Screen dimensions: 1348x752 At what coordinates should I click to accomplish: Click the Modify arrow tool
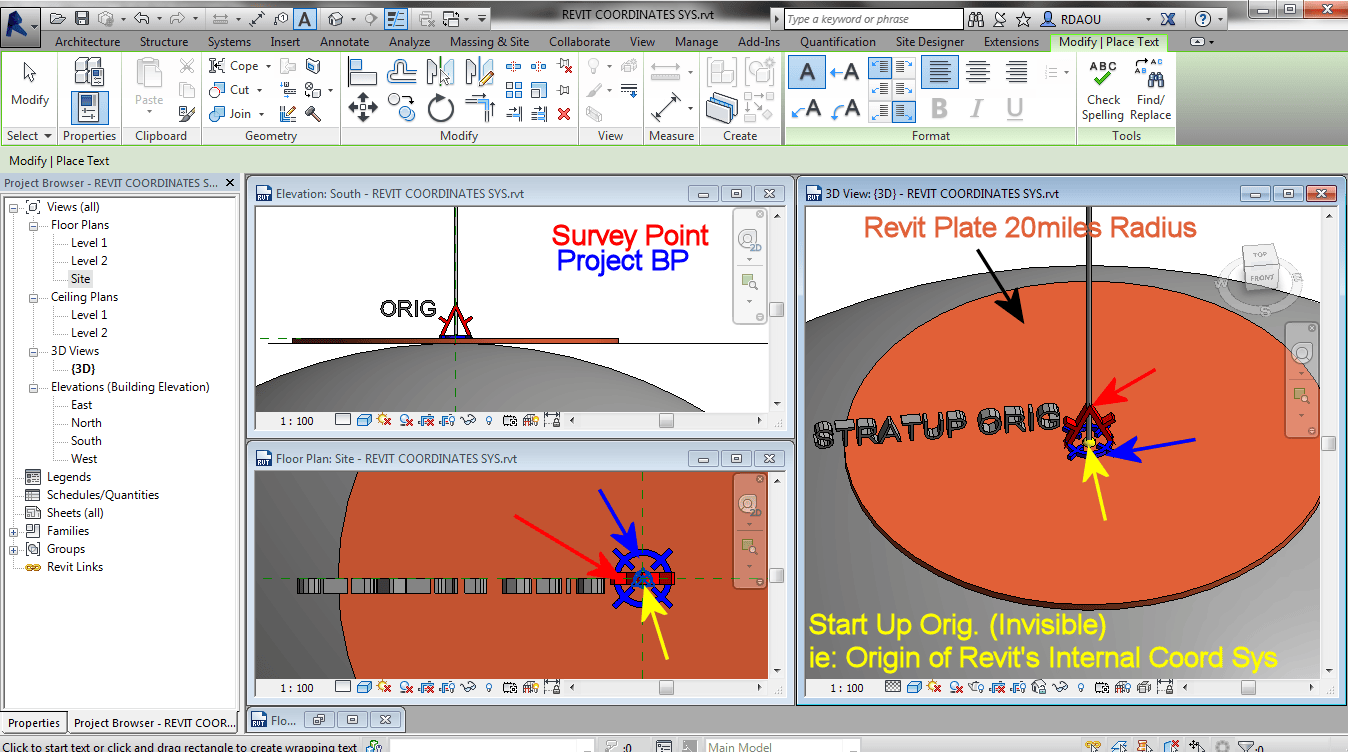coord(29,83)
